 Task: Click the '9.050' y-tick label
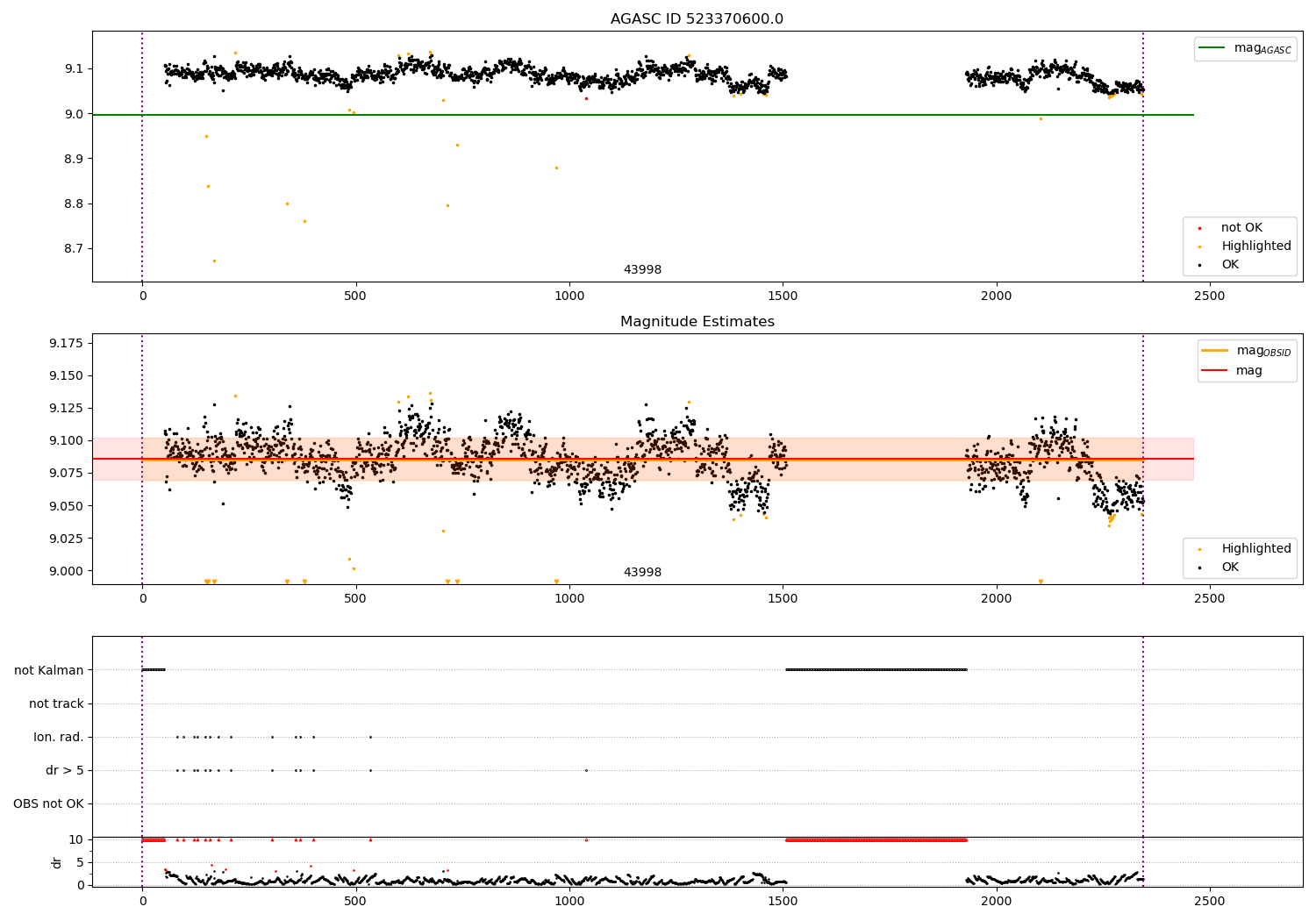(67, 506)
